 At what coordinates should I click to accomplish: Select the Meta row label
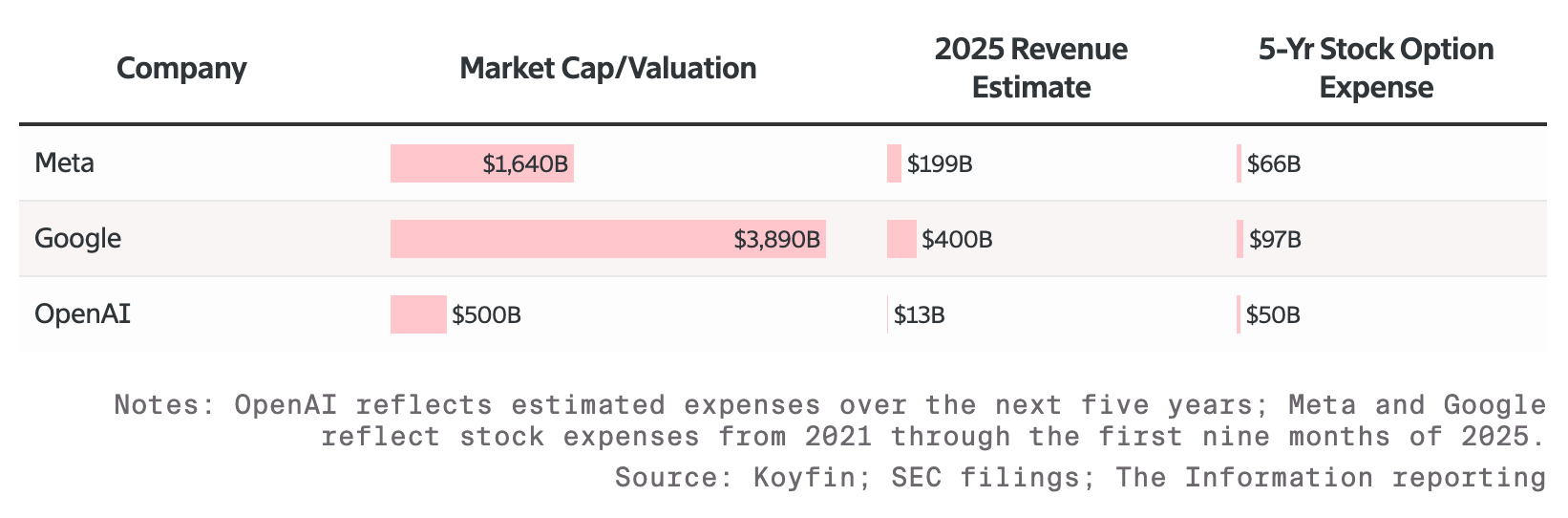click(64, 163)
